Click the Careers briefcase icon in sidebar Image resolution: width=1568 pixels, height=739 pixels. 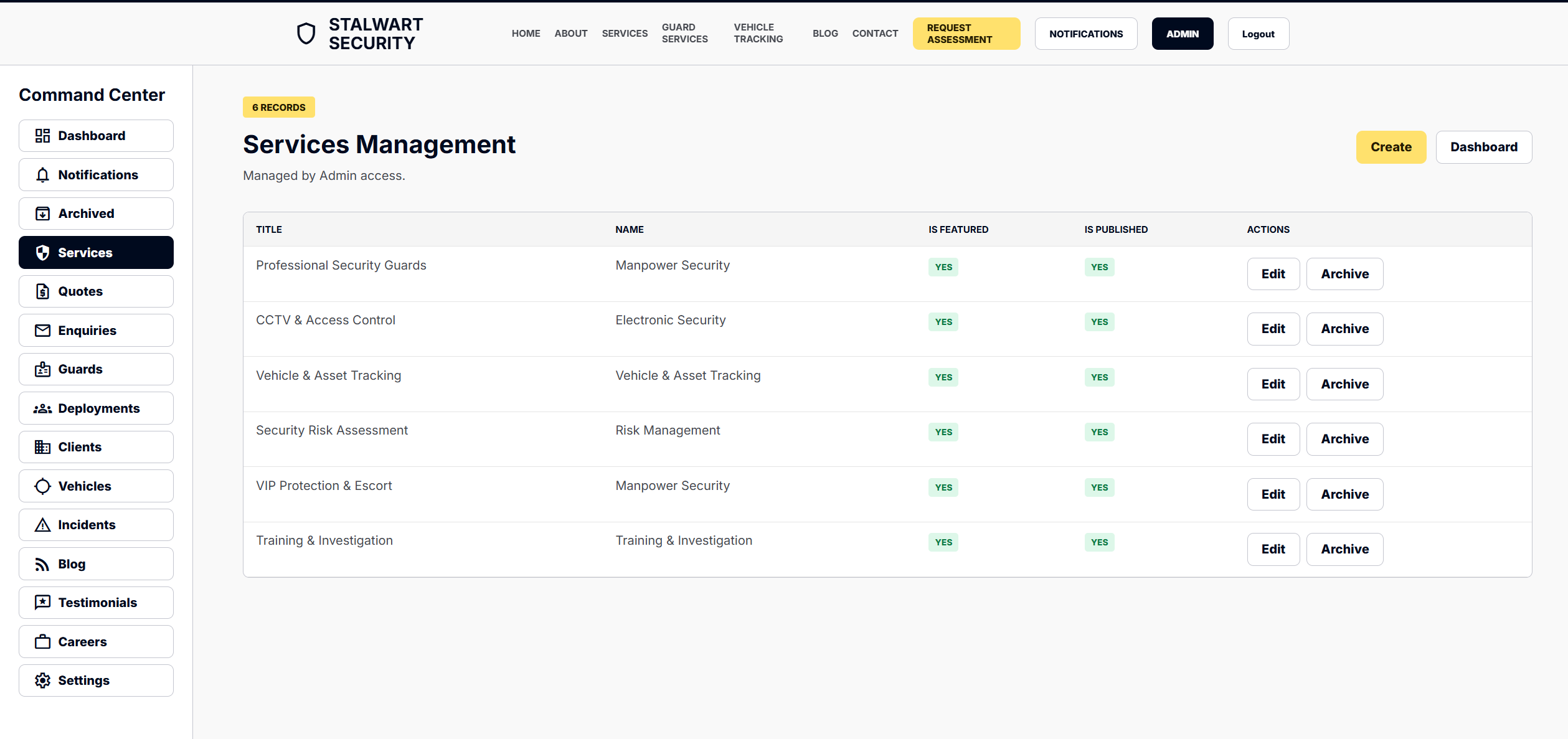42,642
